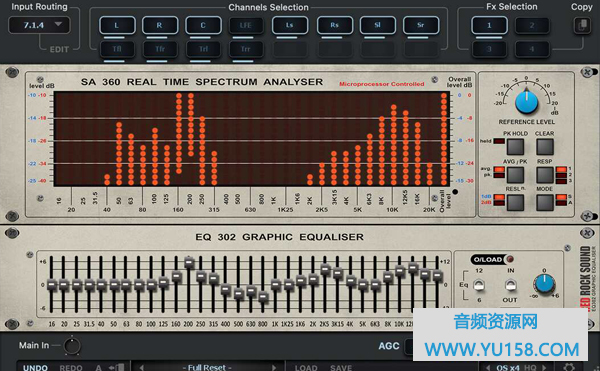Toggle the LFE channel button
The image size is (600, 371).
tap(246, 25)
